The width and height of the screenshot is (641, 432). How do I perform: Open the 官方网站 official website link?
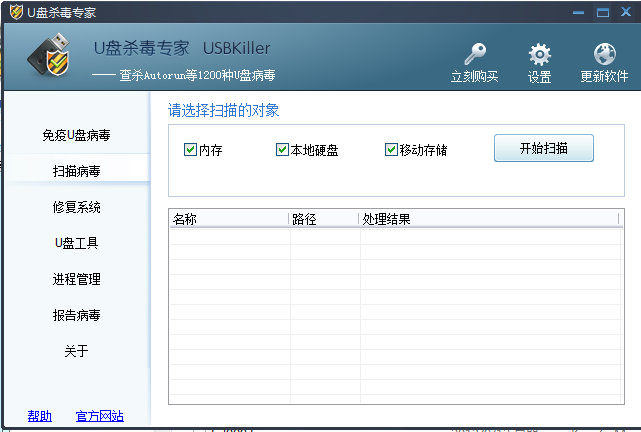[100, 416]
